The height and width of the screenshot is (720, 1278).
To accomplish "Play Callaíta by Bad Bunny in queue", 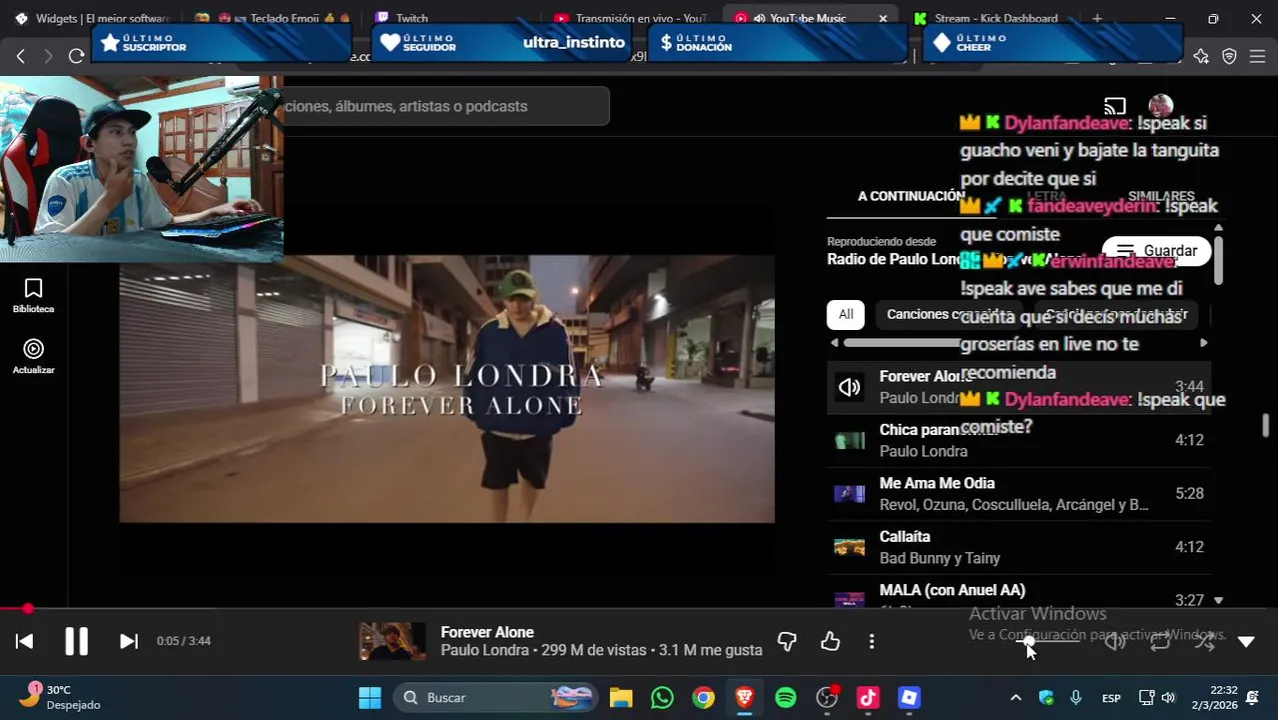I will (1018, 547).
